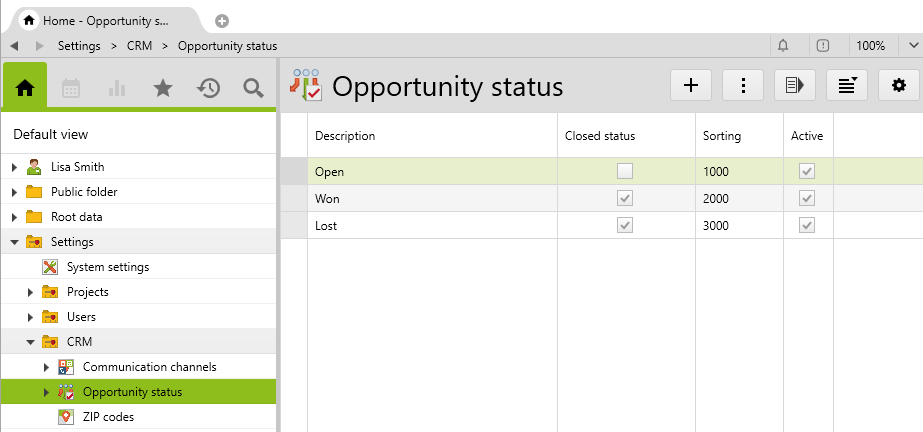Open the three-dot more options menu
The image size is (923, 432).
coord(743,86)
